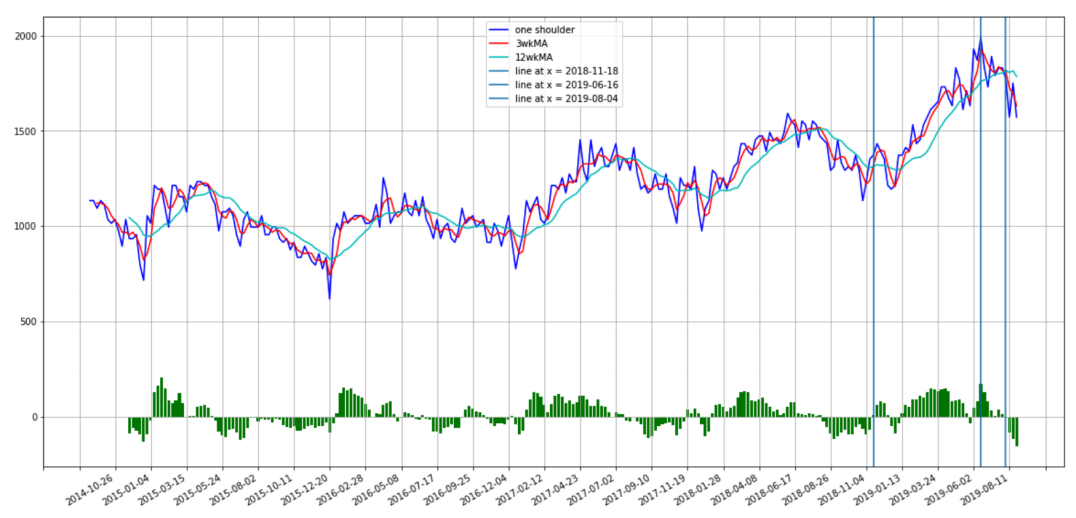Click the blue line swatch for 'one shoulder'
Viewport: 1076px width, 518px height.
click(x=499, y=30)
